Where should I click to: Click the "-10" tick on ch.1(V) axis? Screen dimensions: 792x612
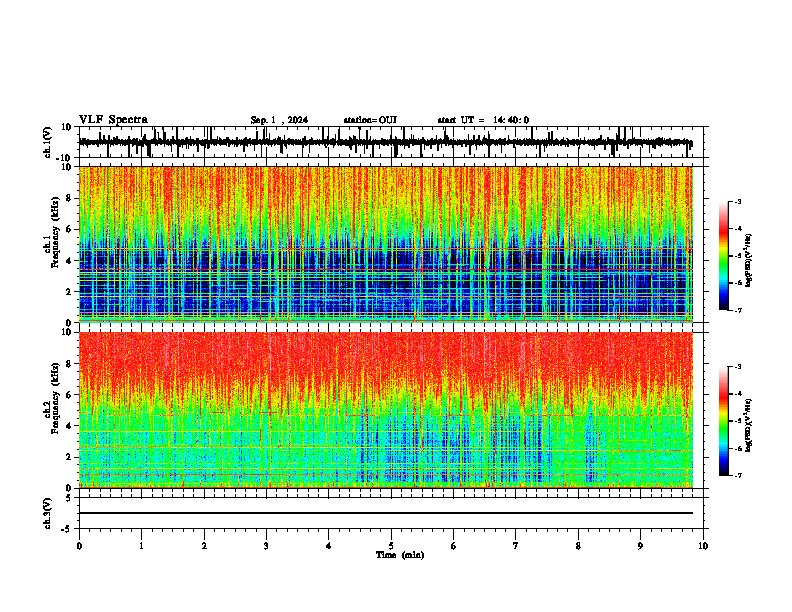point(65,157)
